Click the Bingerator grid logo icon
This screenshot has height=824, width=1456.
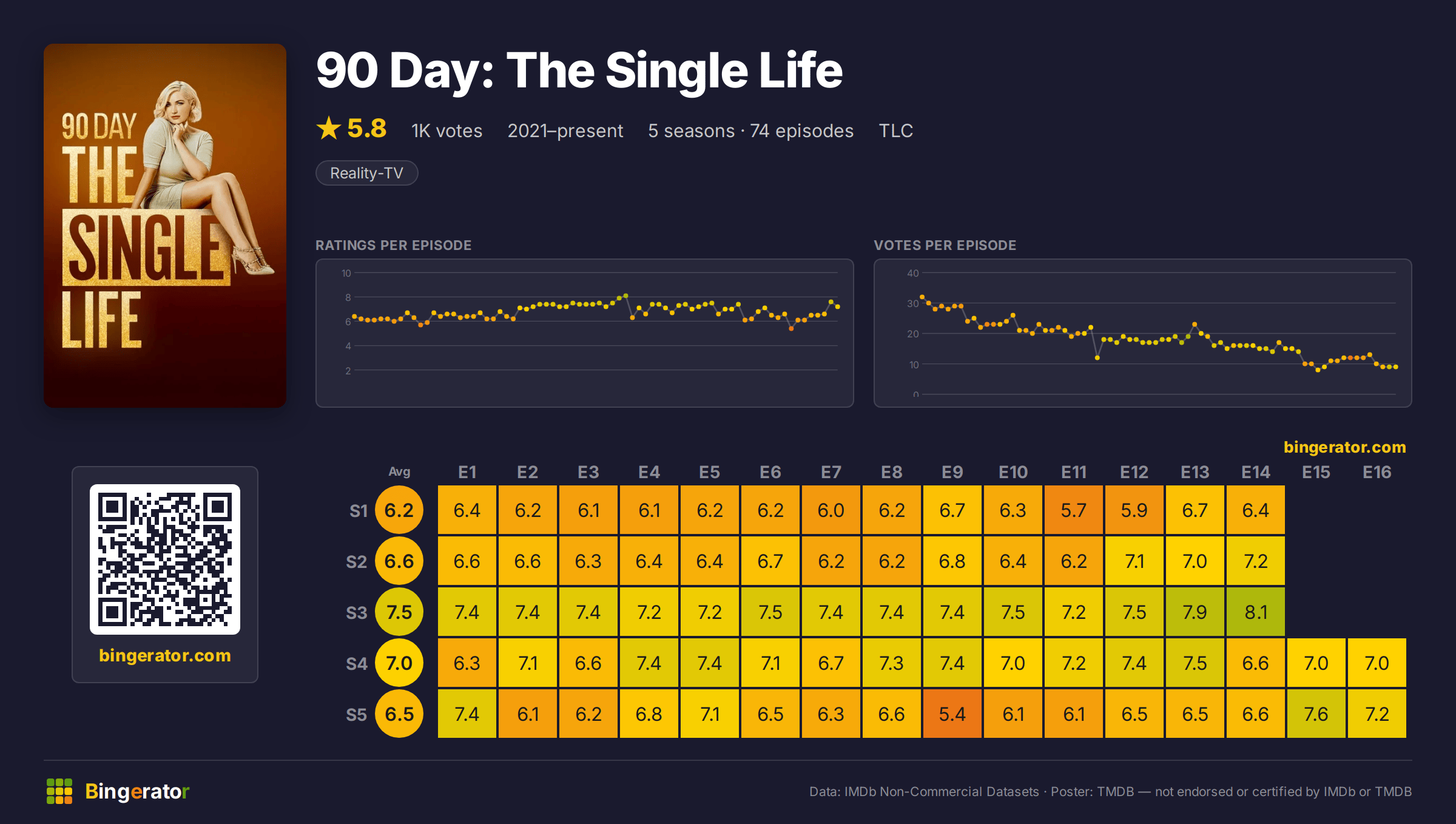59,791
